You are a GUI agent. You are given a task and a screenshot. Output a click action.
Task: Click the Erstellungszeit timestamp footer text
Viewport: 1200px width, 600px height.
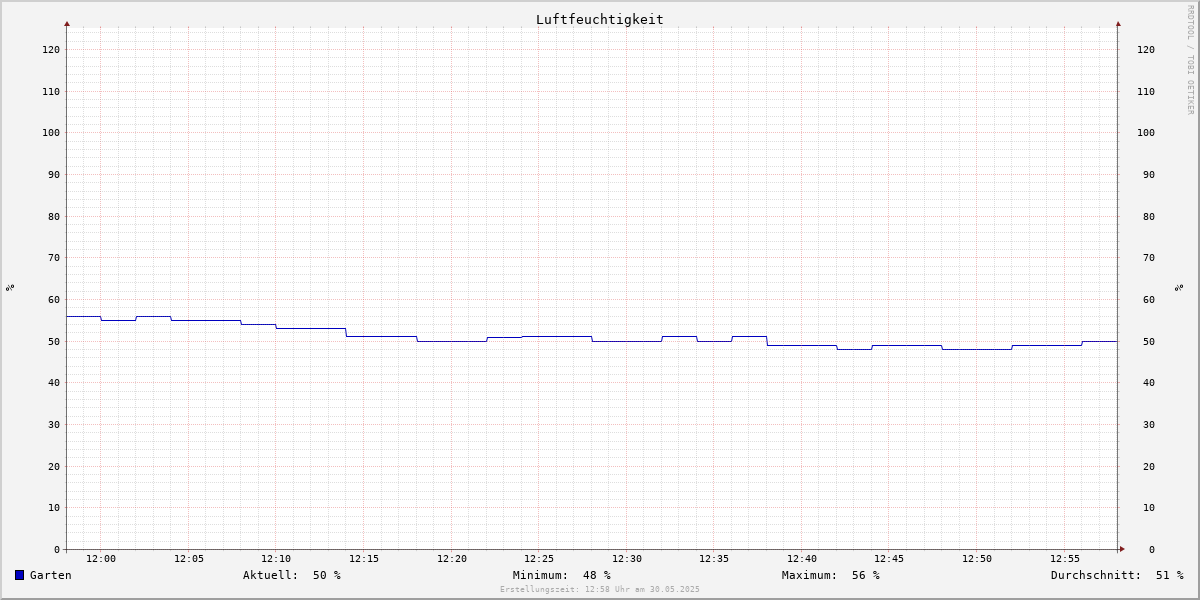(x=600, y=589)
